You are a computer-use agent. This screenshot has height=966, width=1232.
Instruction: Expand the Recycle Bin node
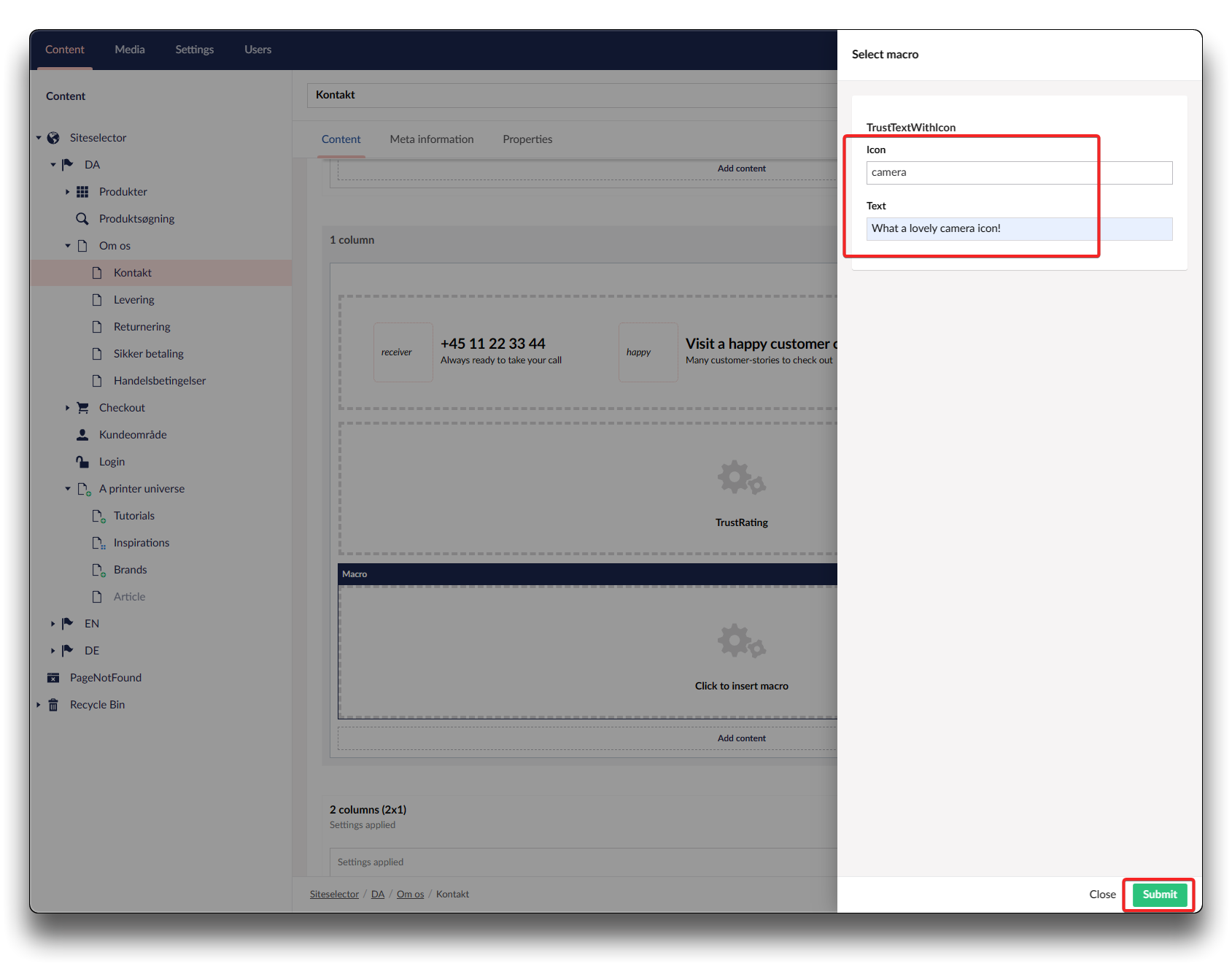coord(39,705)
